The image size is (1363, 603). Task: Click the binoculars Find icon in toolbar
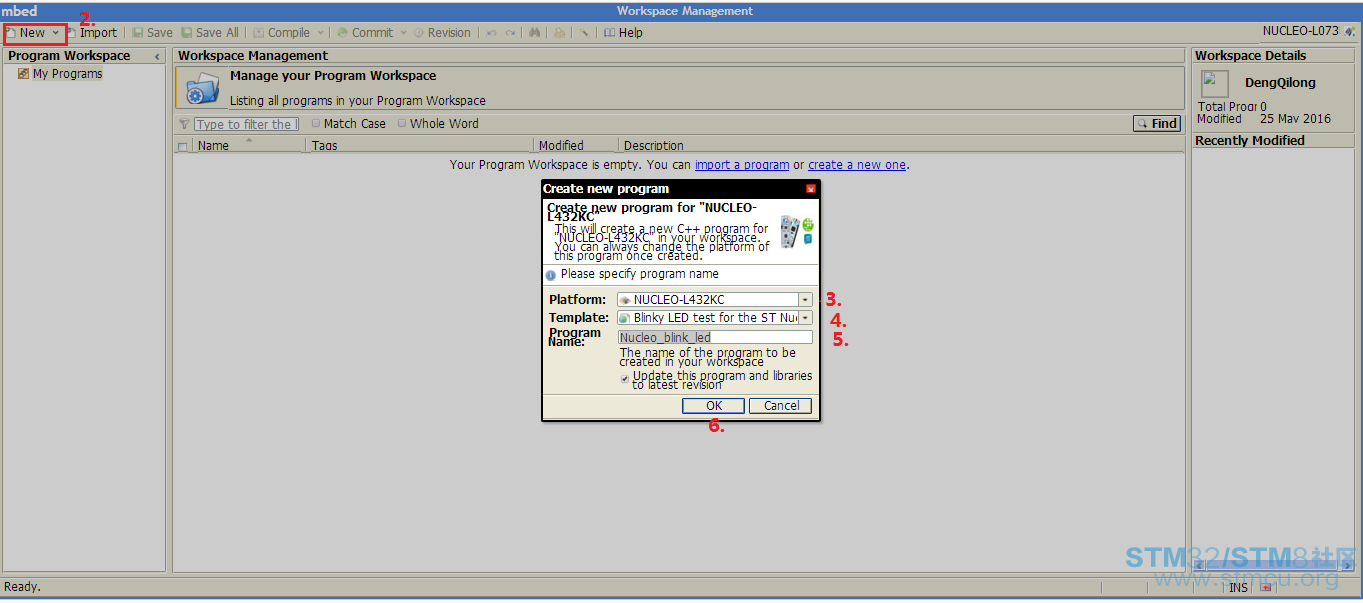point(535,33)
